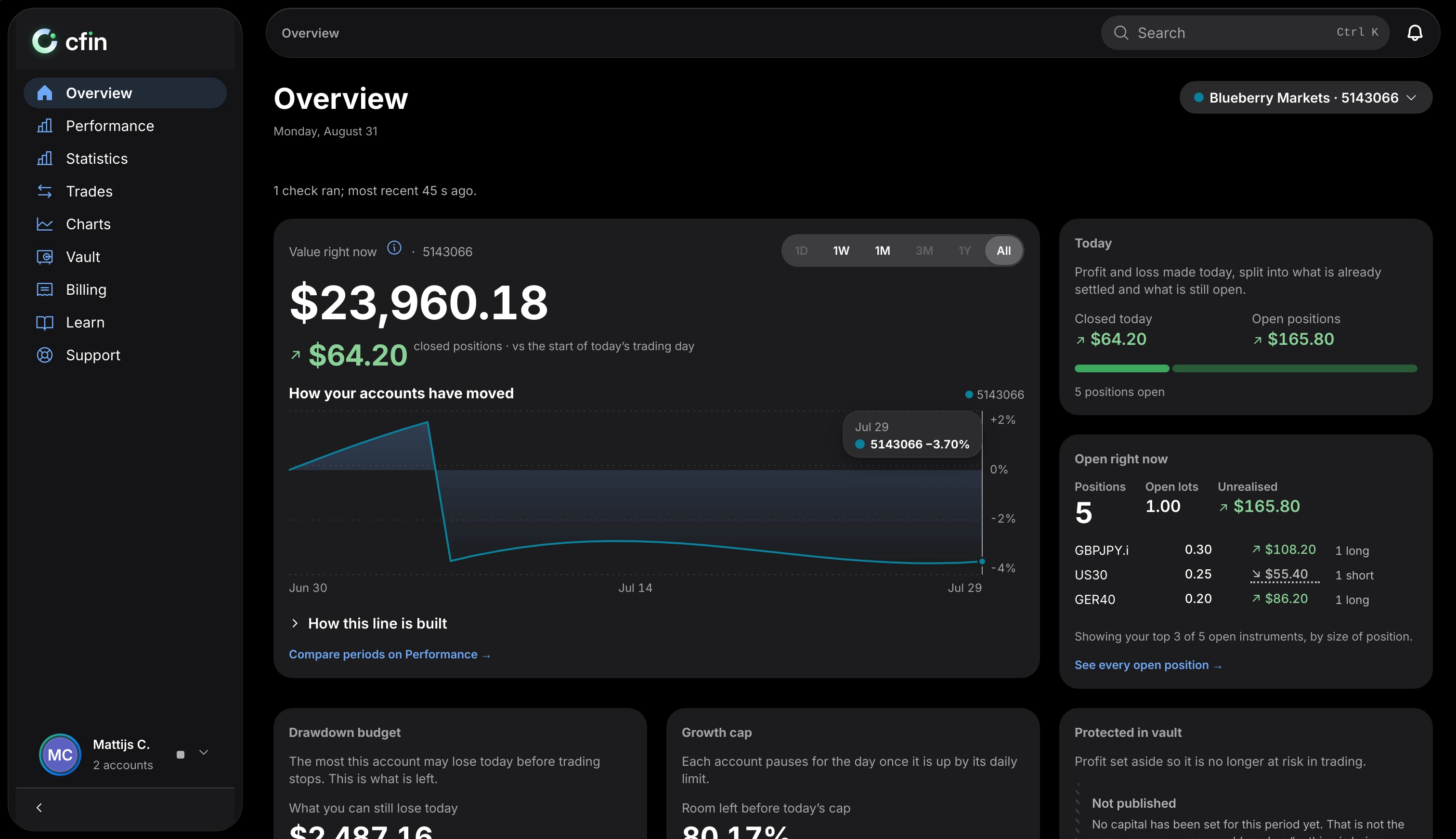Open notifications bell

(1415, 33)
